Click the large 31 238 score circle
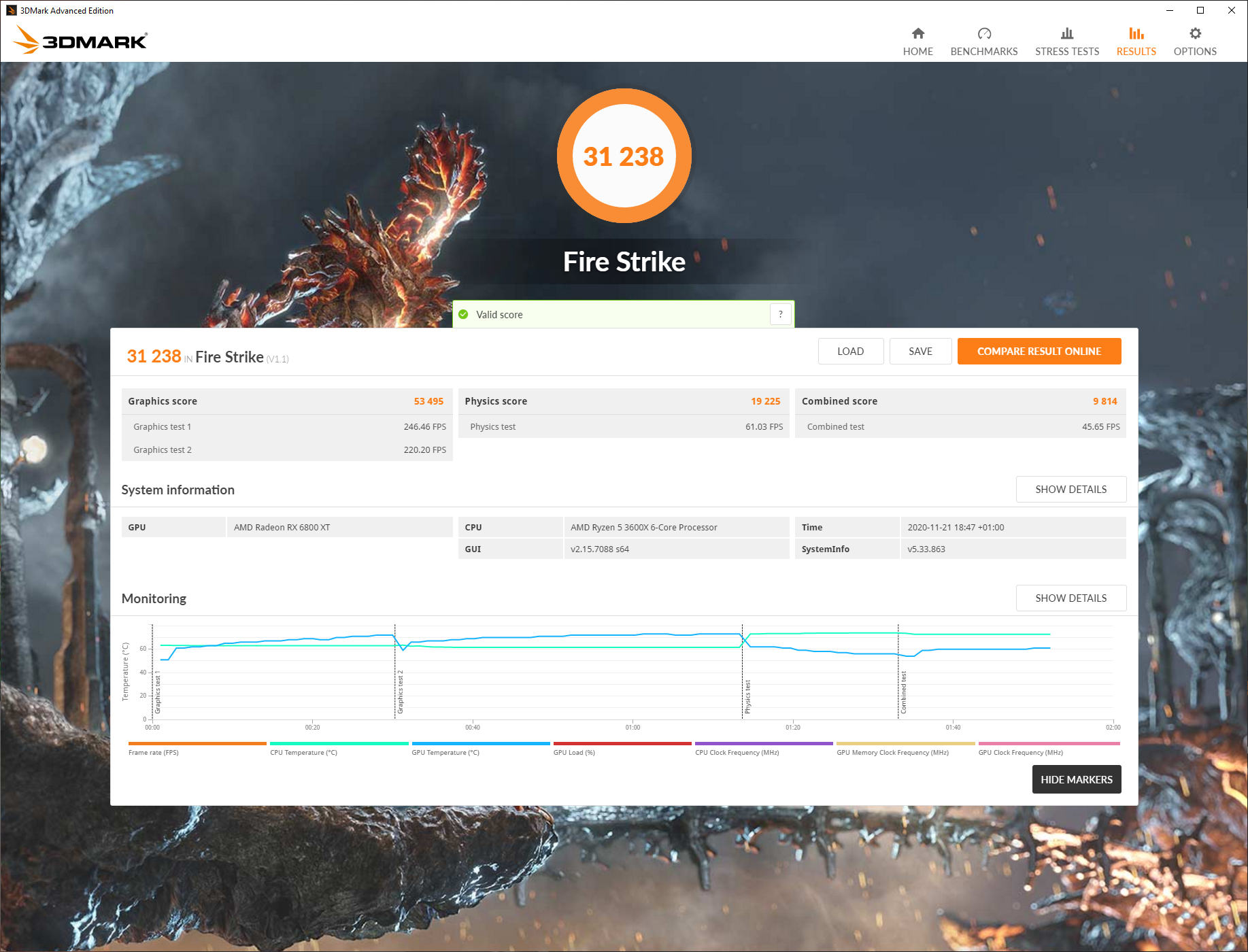Image resolution: width=1248 pixels, height=952 pixels. point(624,156)
